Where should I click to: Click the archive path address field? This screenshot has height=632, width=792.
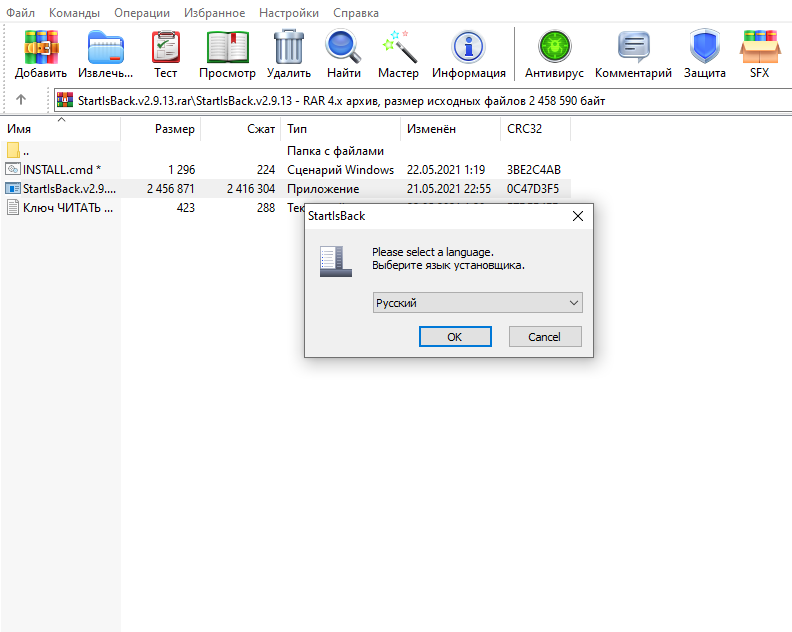point(423,100)
